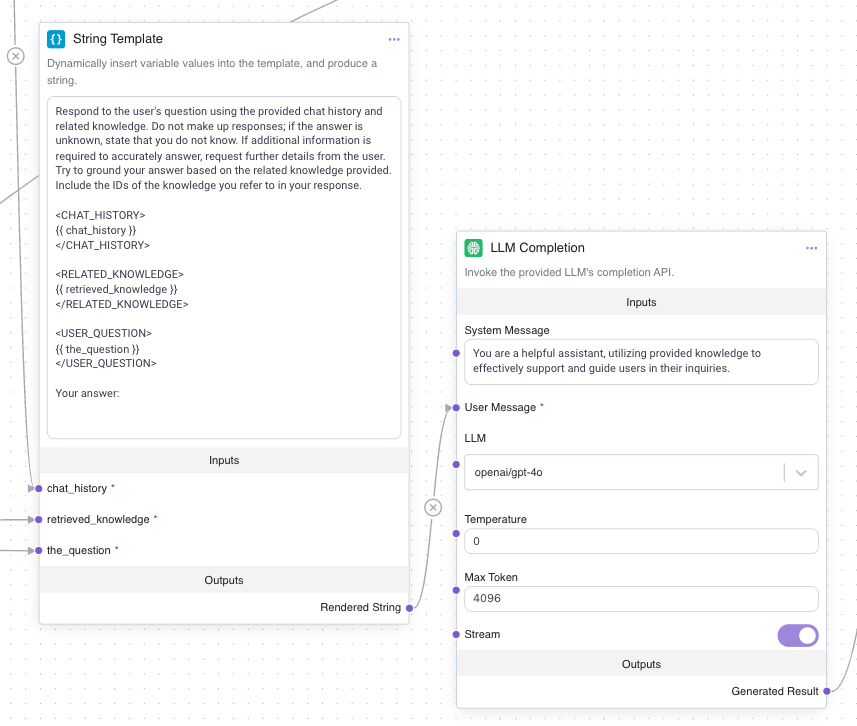The image size is (857, 726).
Task: Click the String Template curly-braces icon
Action: 57,39
